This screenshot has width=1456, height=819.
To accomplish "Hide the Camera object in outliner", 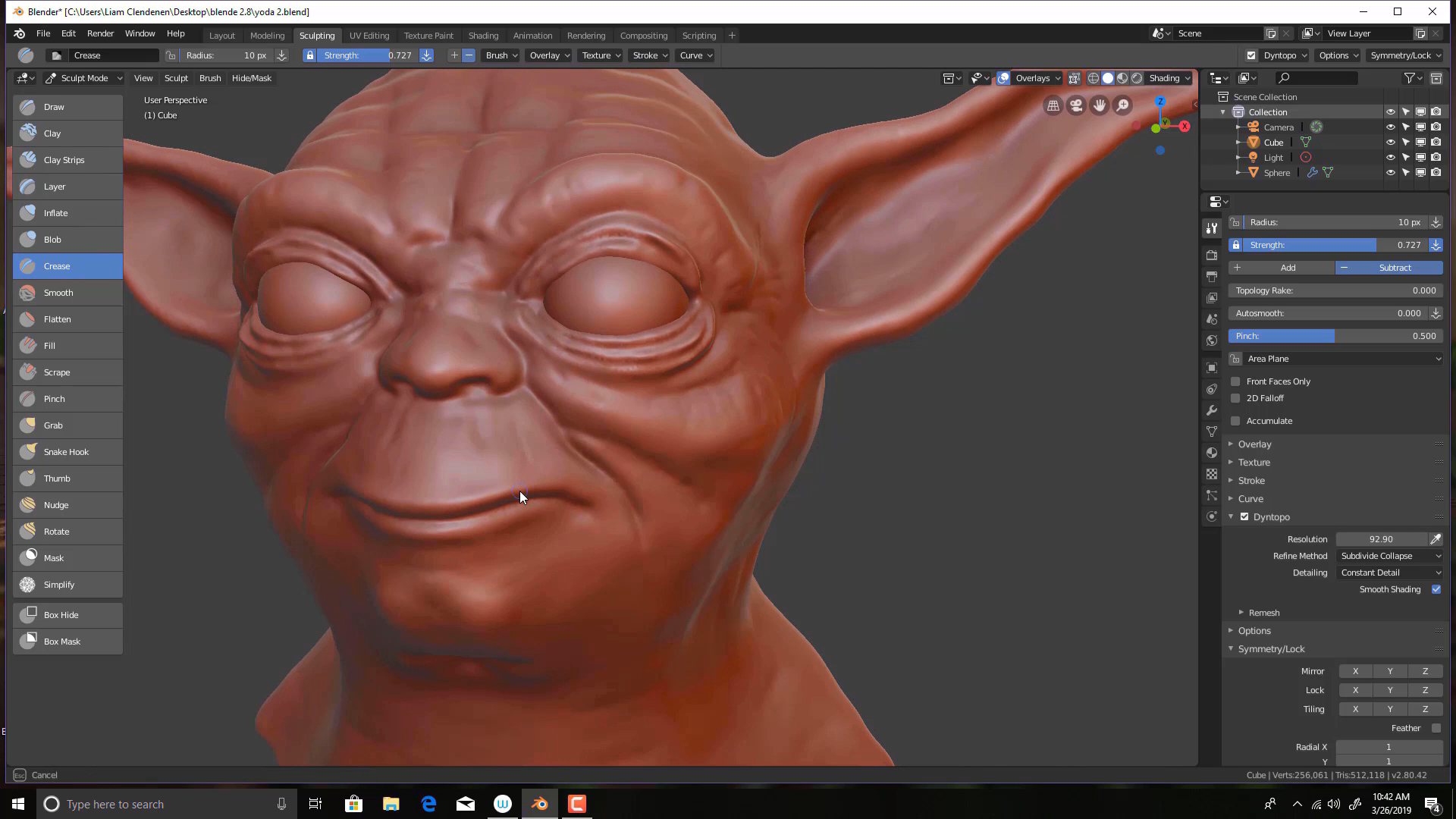I will click(x=1391, y=127).
